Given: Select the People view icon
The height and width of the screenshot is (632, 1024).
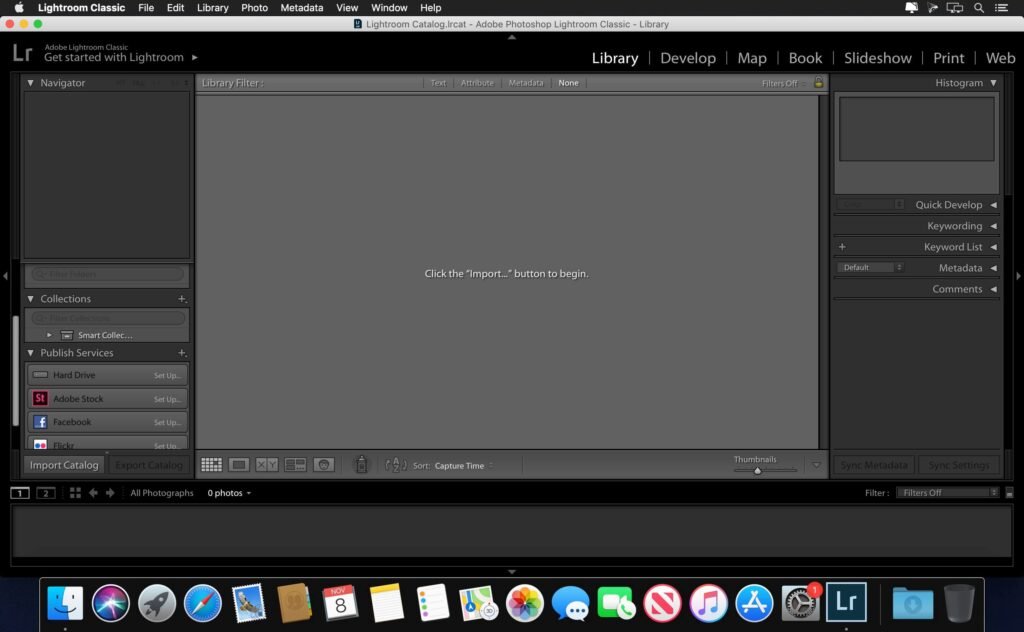Looking at the screenshot, I should tap(323, 464).
